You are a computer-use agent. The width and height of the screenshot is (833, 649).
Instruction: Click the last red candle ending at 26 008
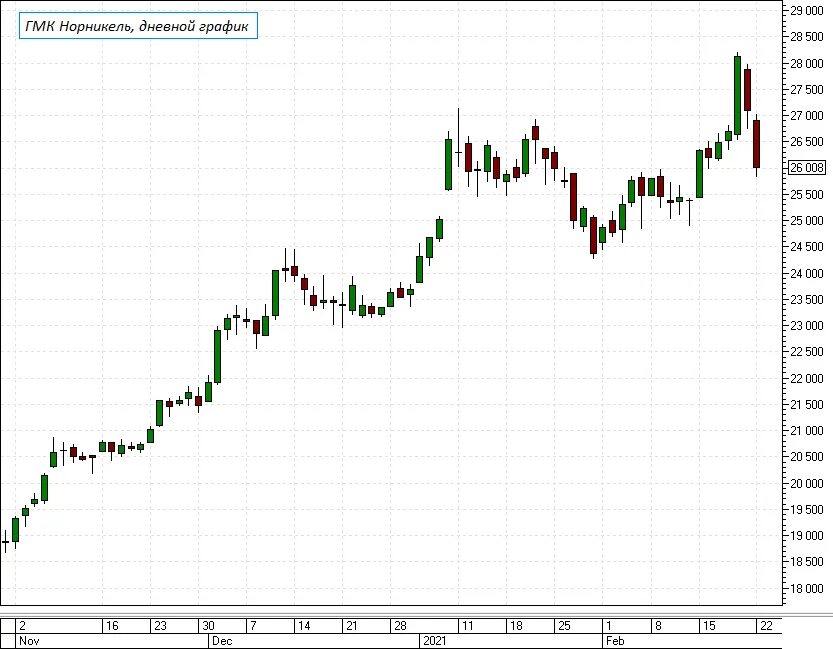(756, 144)
